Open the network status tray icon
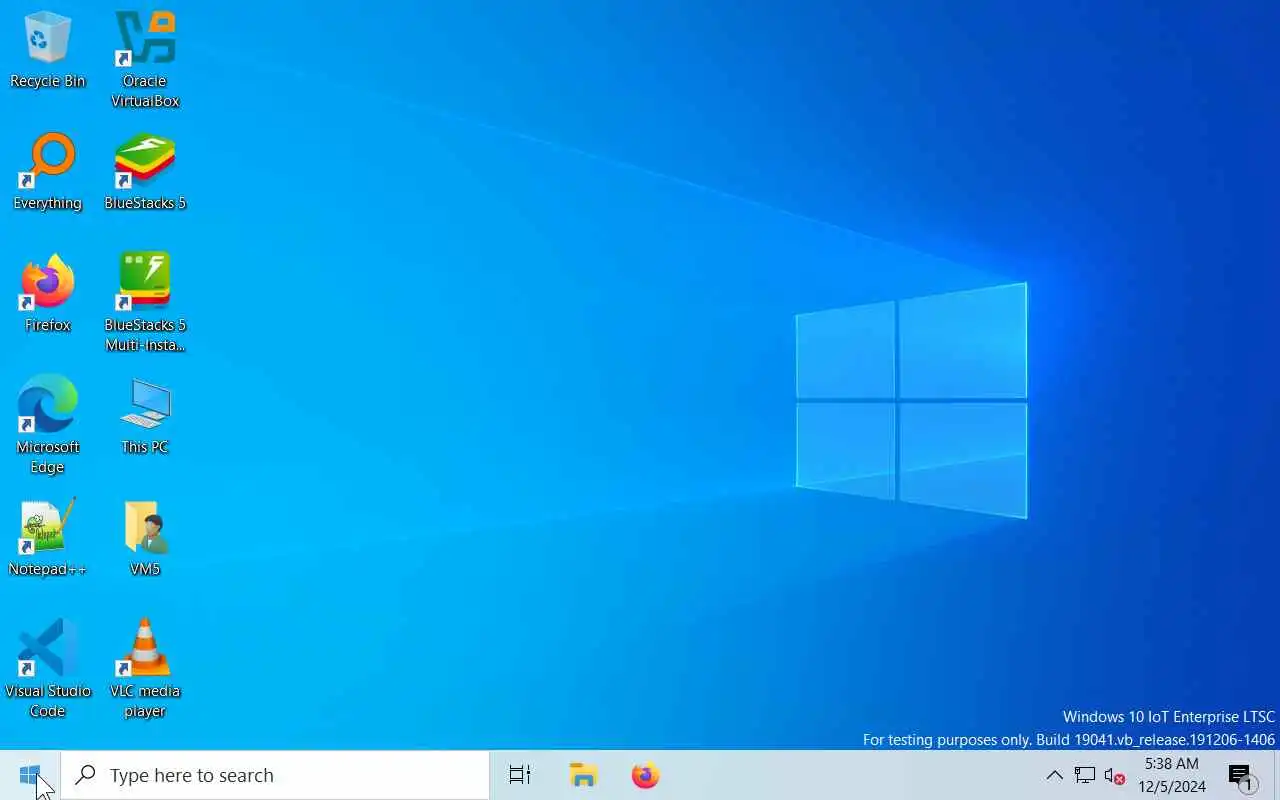The height and width of the screenshot is (800, 1280). (x=1085, y=775)
